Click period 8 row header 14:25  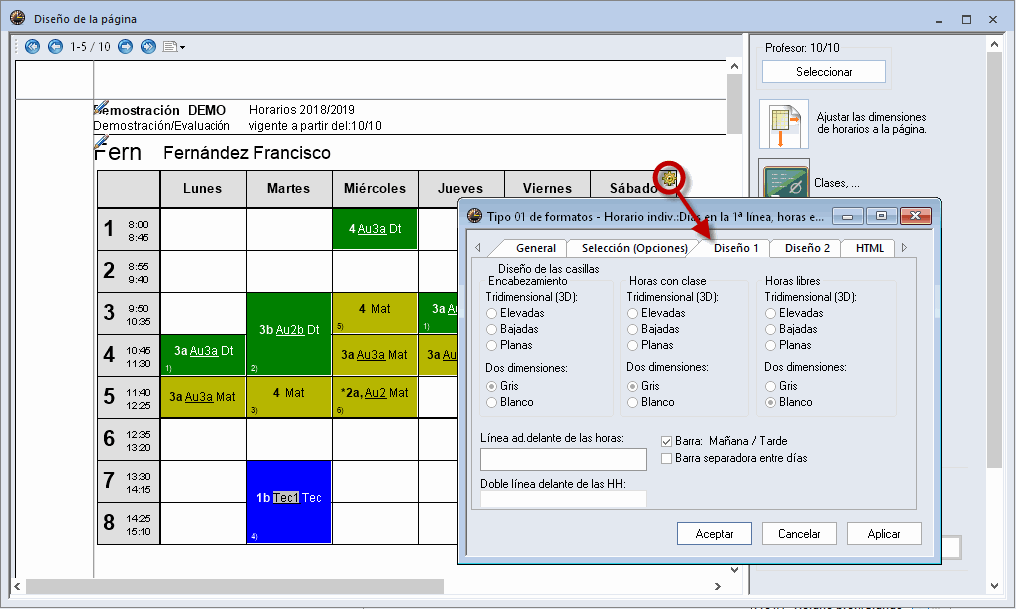(128, 523)
